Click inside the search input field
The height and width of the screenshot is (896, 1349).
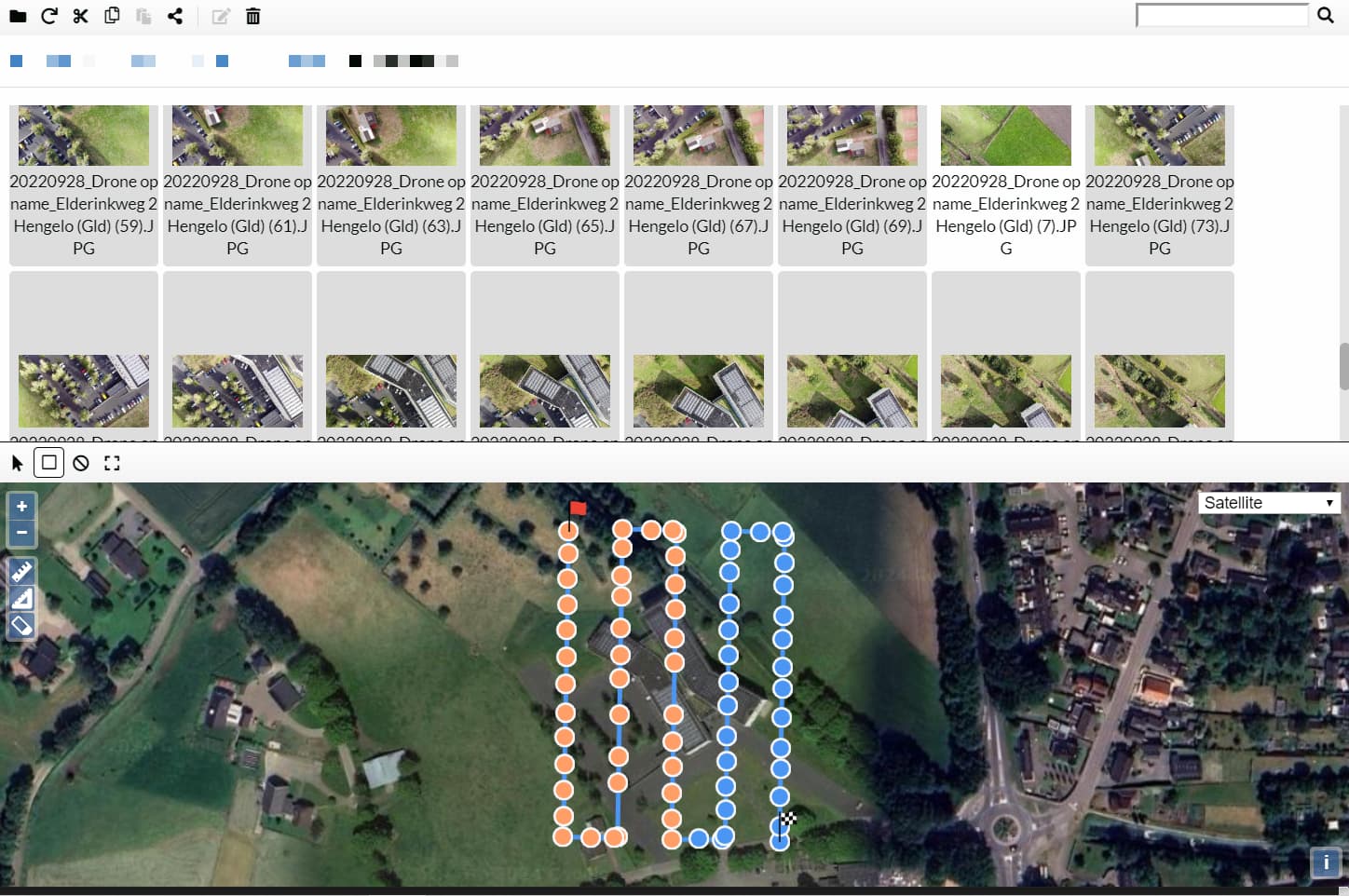click(x=1220, y=15)
